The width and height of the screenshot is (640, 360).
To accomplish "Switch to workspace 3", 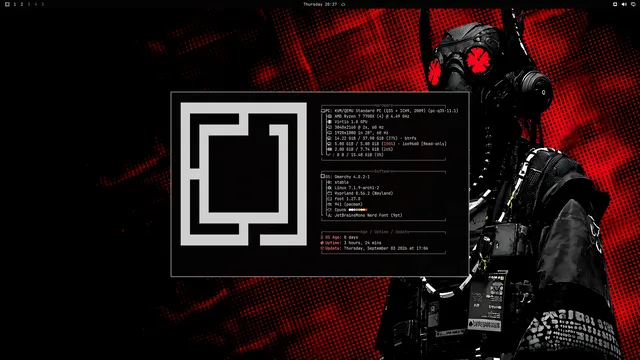I will click(29, 4).
